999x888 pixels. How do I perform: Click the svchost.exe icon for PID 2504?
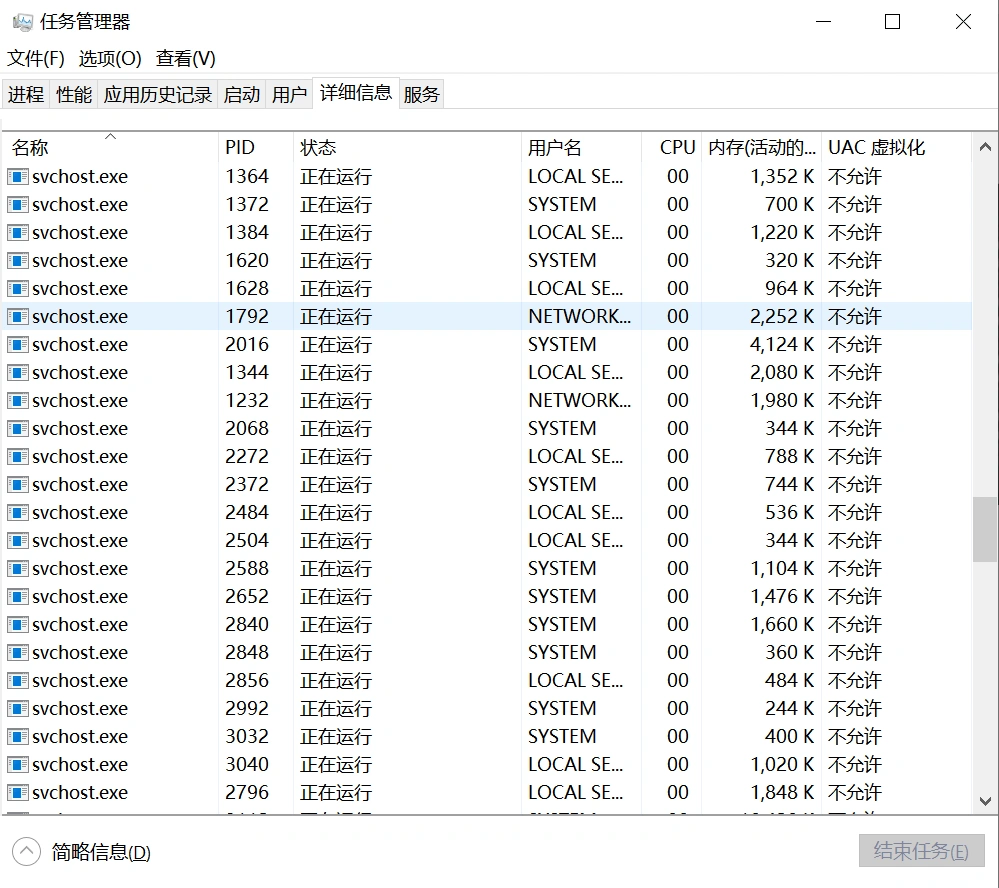(x=18, y=541)
